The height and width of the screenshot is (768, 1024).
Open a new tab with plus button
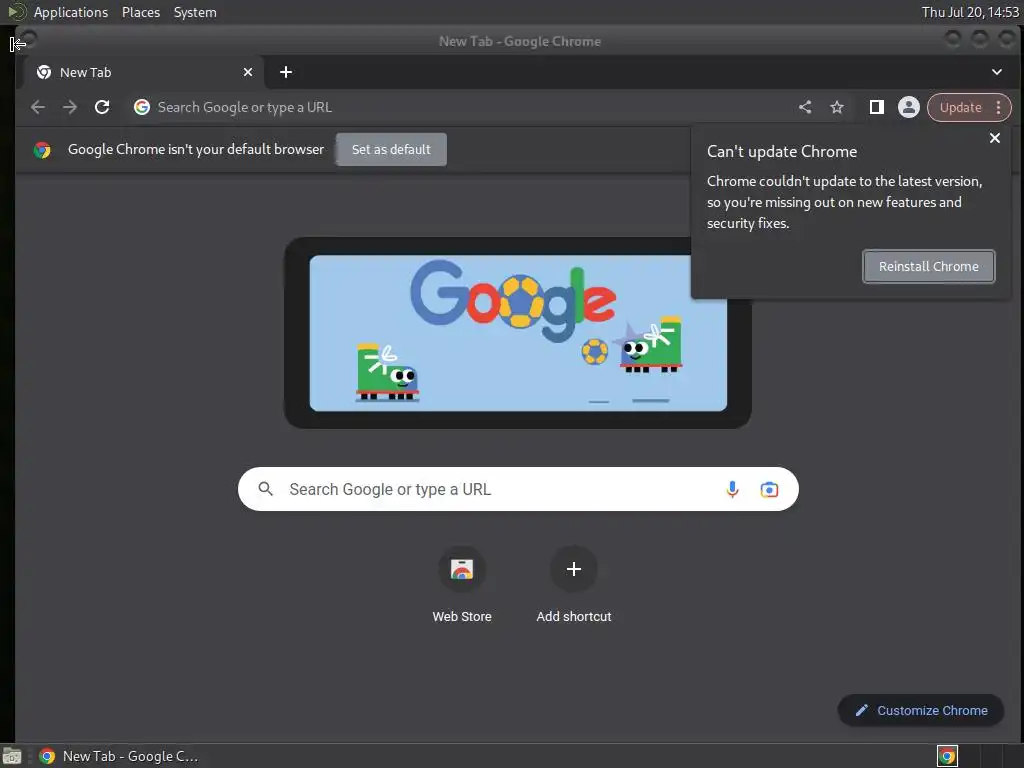(286, 72)
